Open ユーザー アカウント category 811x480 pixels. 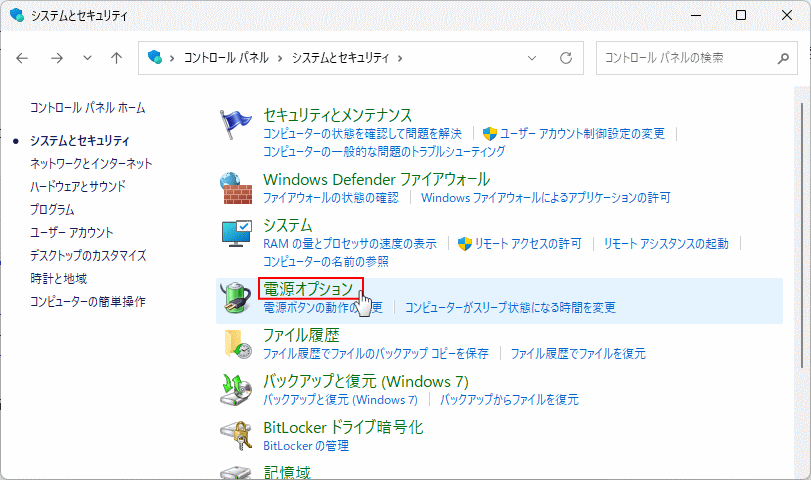(x=71, y=232)
